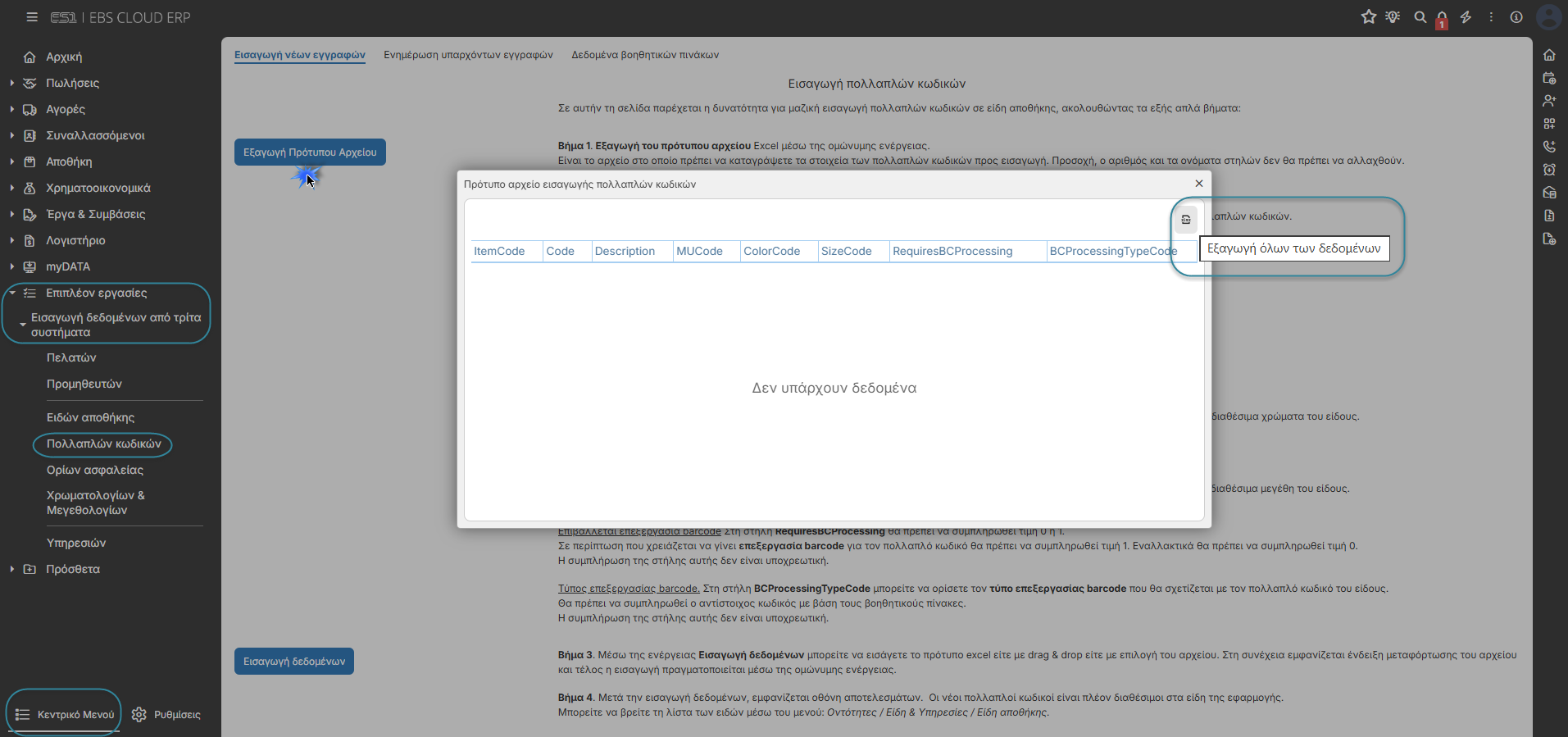Screen dimensions: 1568x737
Task: Switch to Εισαγωγή νέων εγγραφών tab
Action: pos(300,55)
